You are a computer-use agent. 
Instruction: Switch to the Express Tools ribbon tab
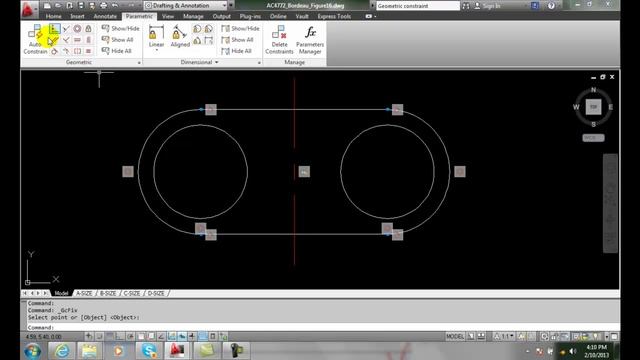334,16
